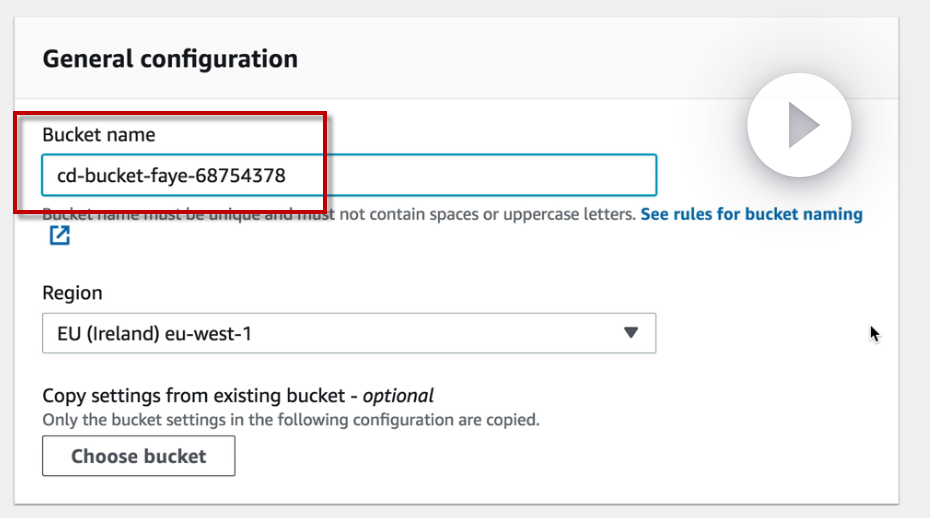Click the Copy settings from existing bucket label
Screen dimensions: 930x518
200,395
